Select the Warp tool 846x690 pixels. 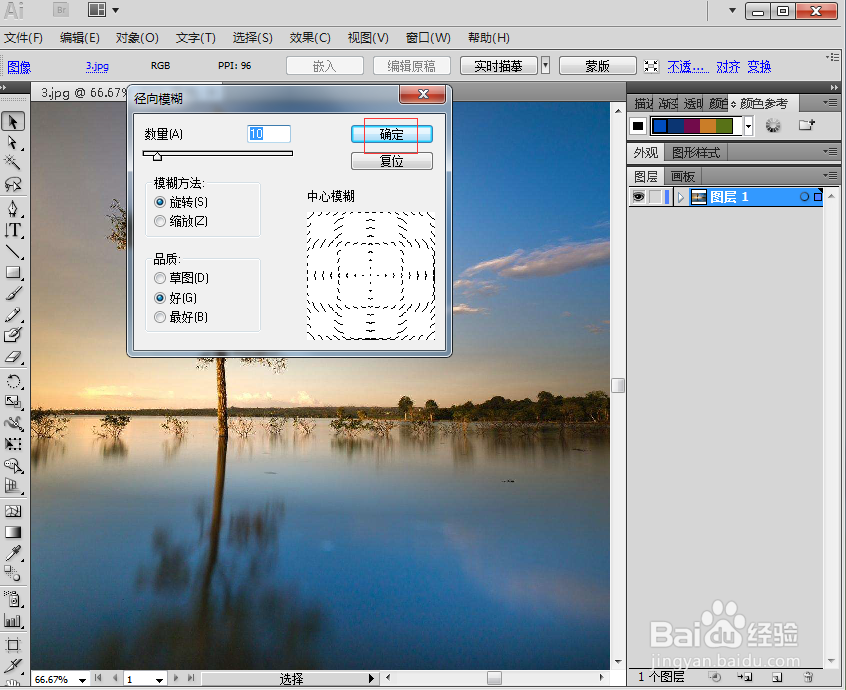pyautogui.click(x=12, y=423)
